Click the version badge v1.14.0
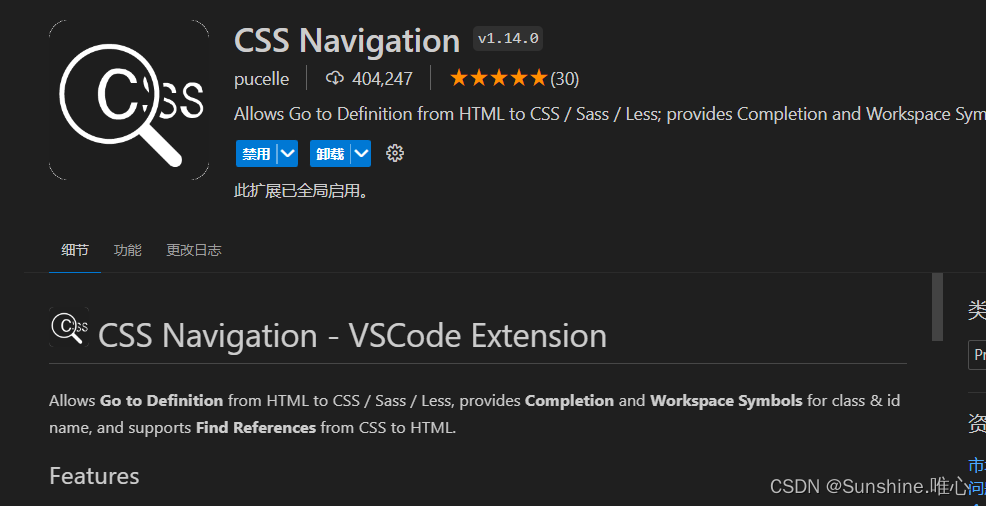 (x=508, y=39)
